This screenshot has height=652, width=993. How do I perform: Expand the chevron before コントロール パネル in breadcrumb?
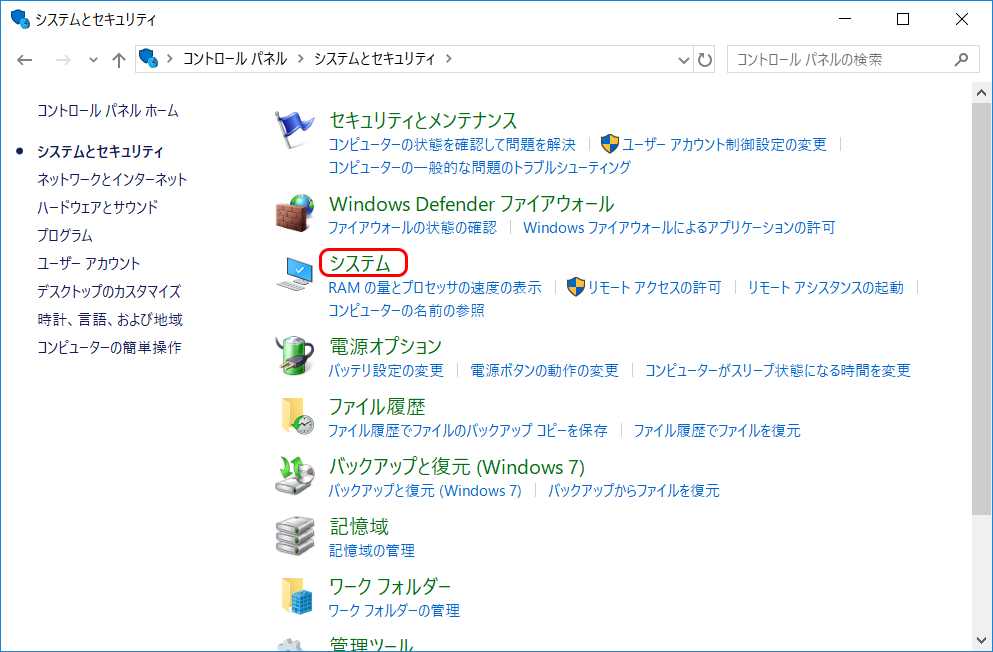[x=169, y=59]
